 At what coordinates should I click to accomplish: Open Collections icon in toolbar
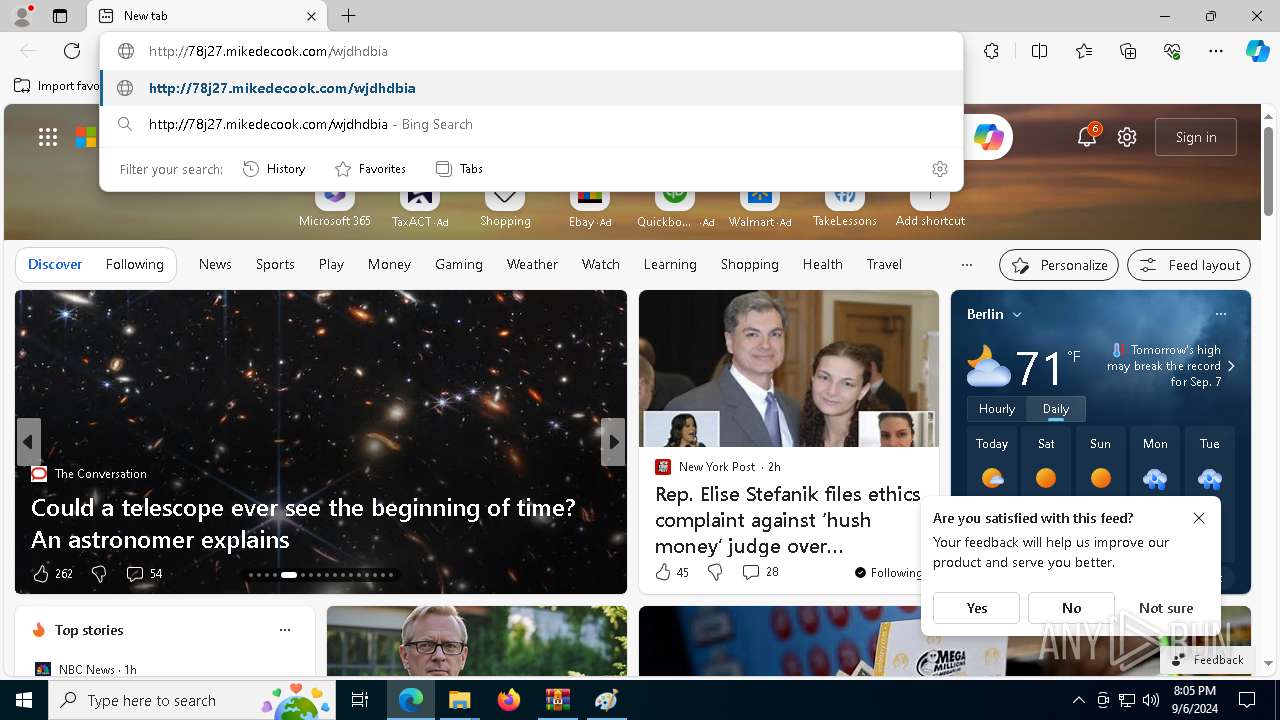[x=1128, y=51]
